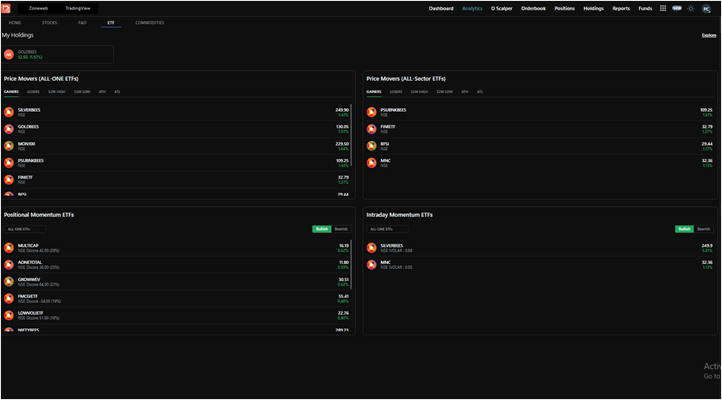
Task: Select the ETF analytics tab
Action: pos(111,23)
